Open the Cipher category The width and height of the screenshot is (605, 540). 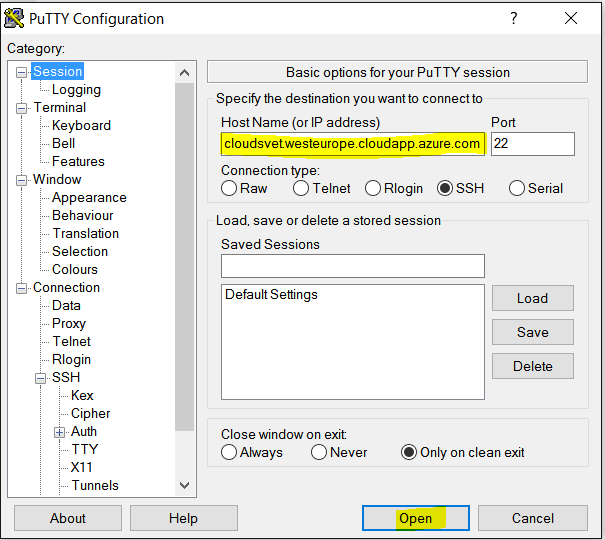coord(91,413)
